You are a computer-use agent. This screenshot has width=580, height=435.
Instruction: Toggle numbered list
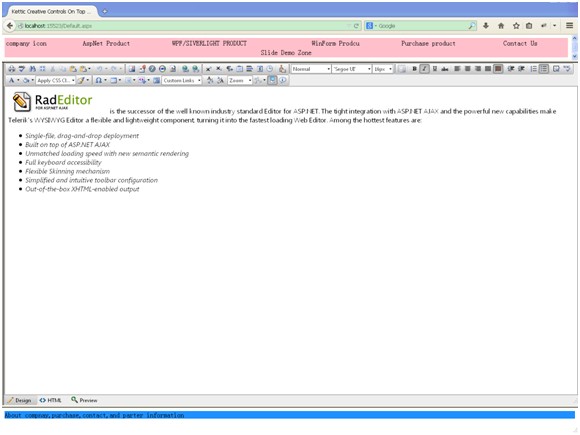[x=533, y=69]
